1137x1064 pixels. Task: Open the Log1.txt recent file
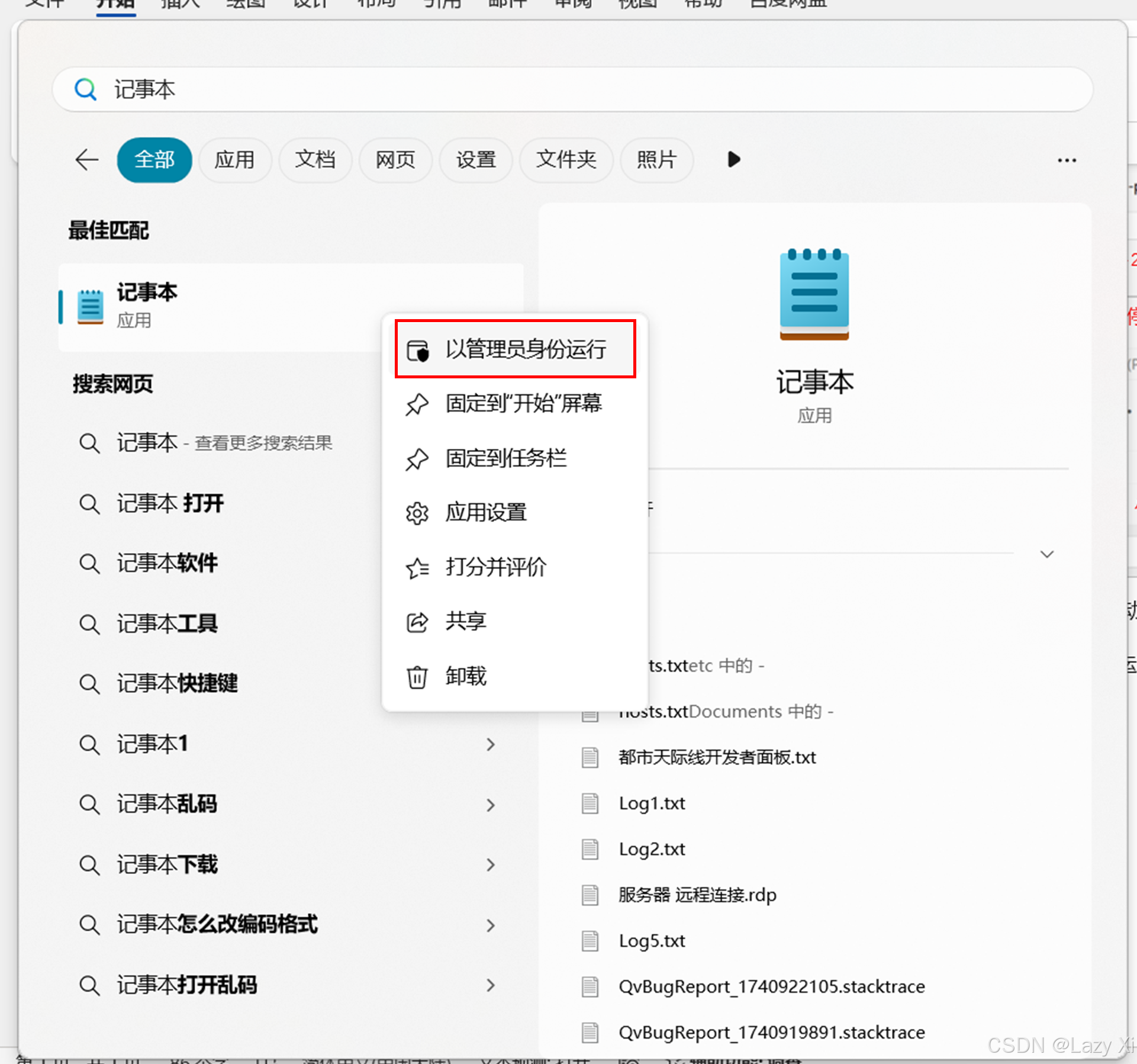point(651,803)
